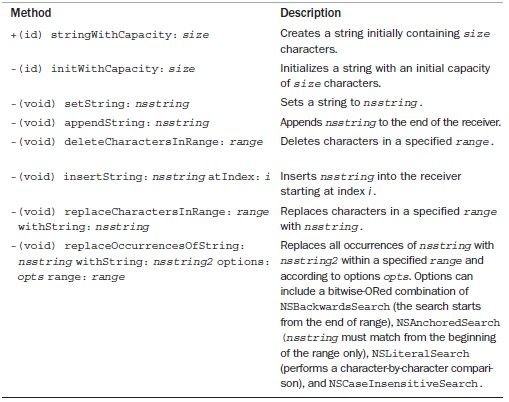
Task: Click the Description column header
Action: [310, 13]
